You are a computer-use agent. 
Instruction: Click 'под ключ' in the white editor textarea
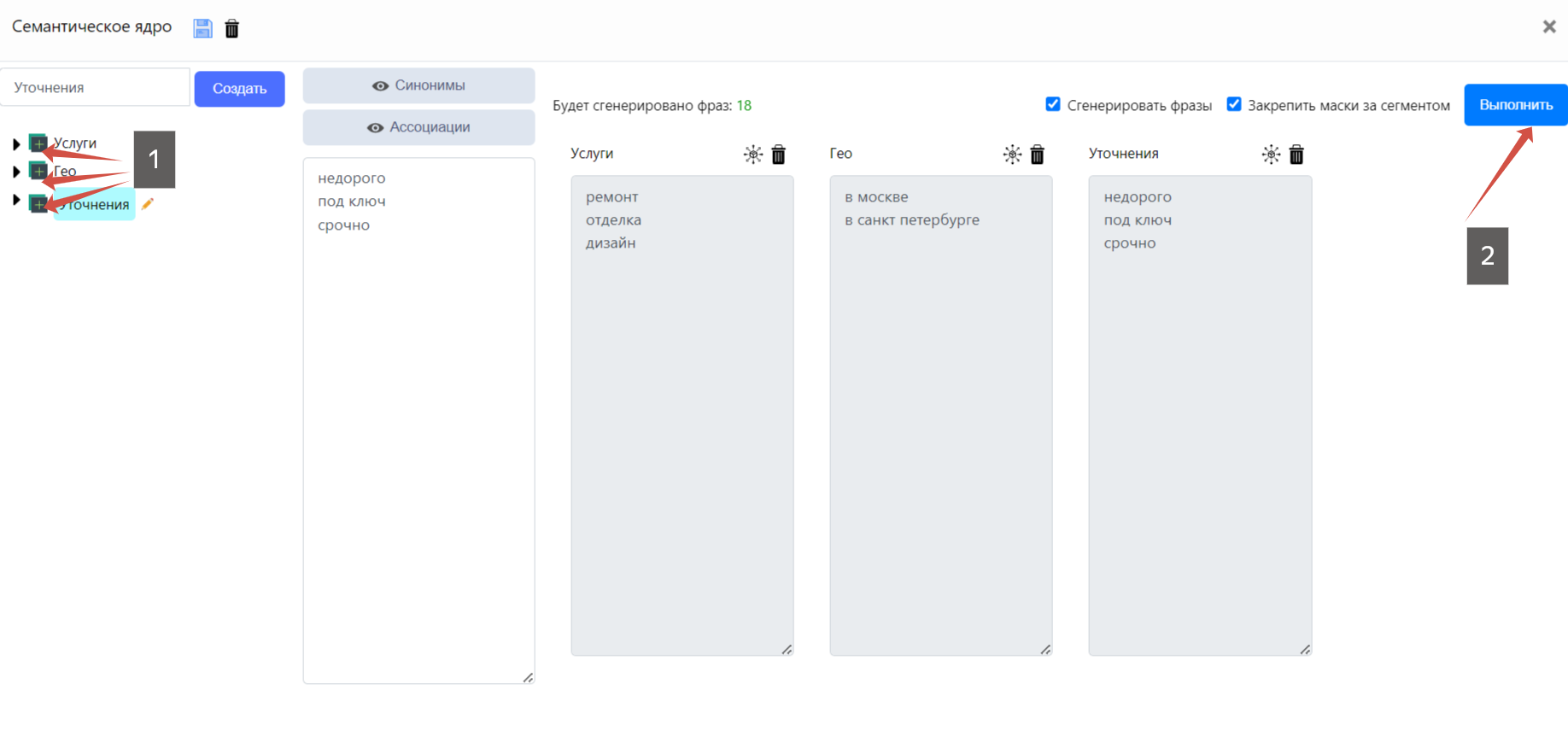(352, 202)
